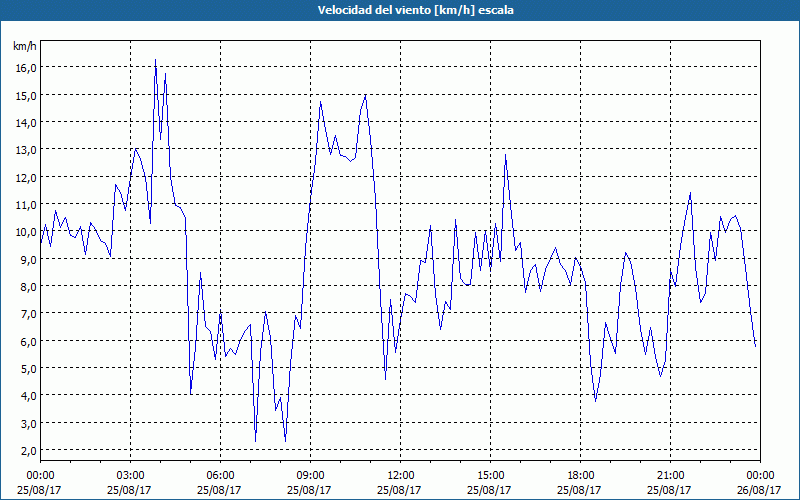The width and height of the screenshot is (800, 500).
Task: Click the 18:00 time axis label
Action: (x=580, y=476)
